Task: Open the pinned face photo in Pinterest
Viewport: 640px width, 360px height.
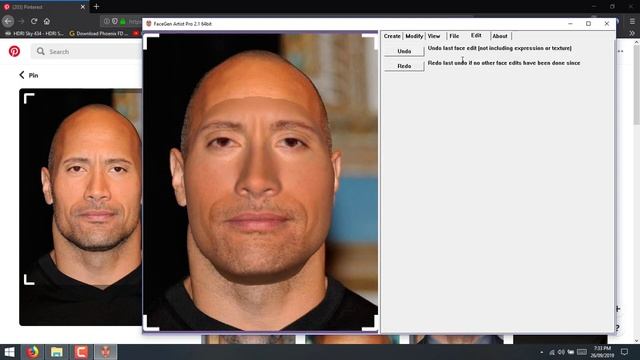Action: [80, 207]
